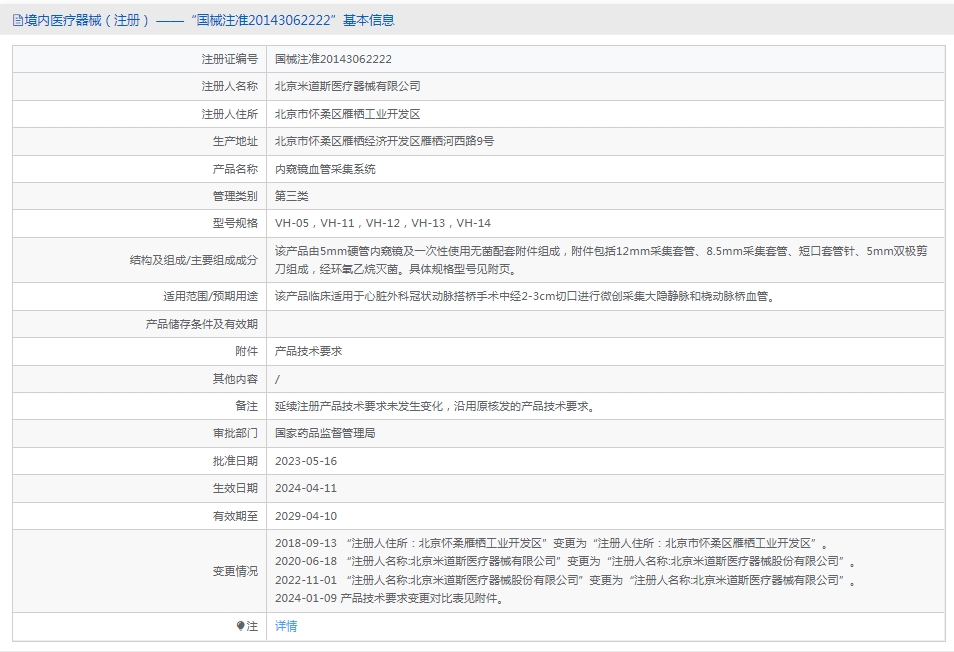
Task: Click model specs VH-05, VH-11 cell
Action: [383, 223]
